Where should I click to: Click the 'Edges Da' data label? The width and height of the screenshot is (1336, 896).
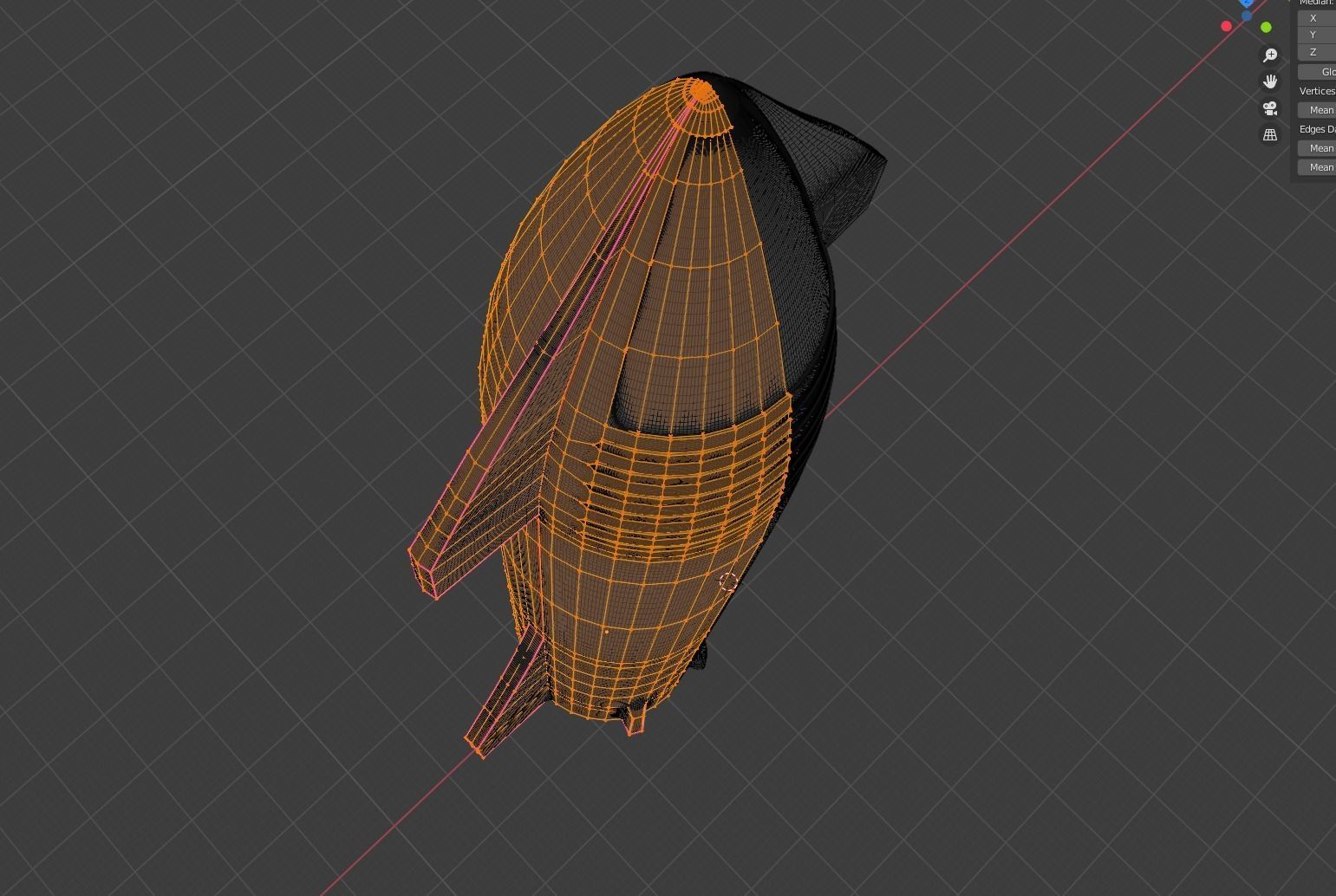pos(1318,129)
